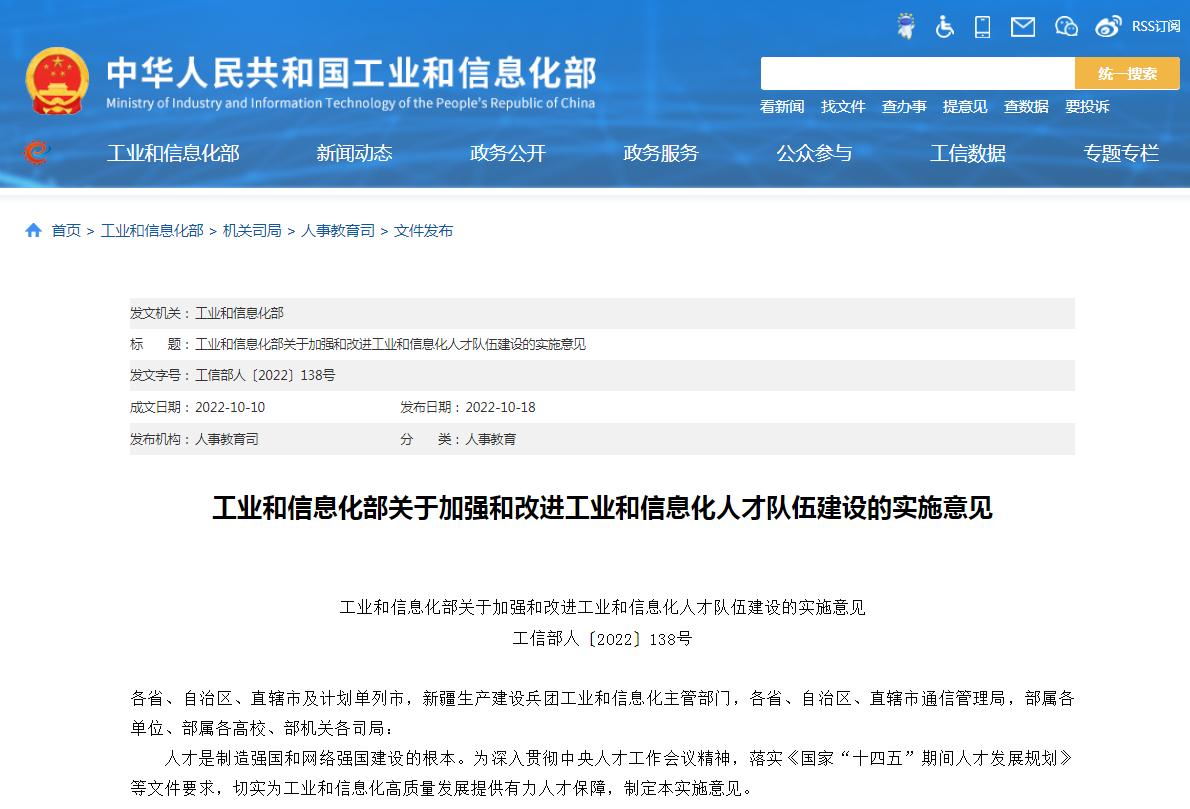This screenshot has width=1190, height=809.
Task: Select the 看新闻 search option
Action: (782, 106)
